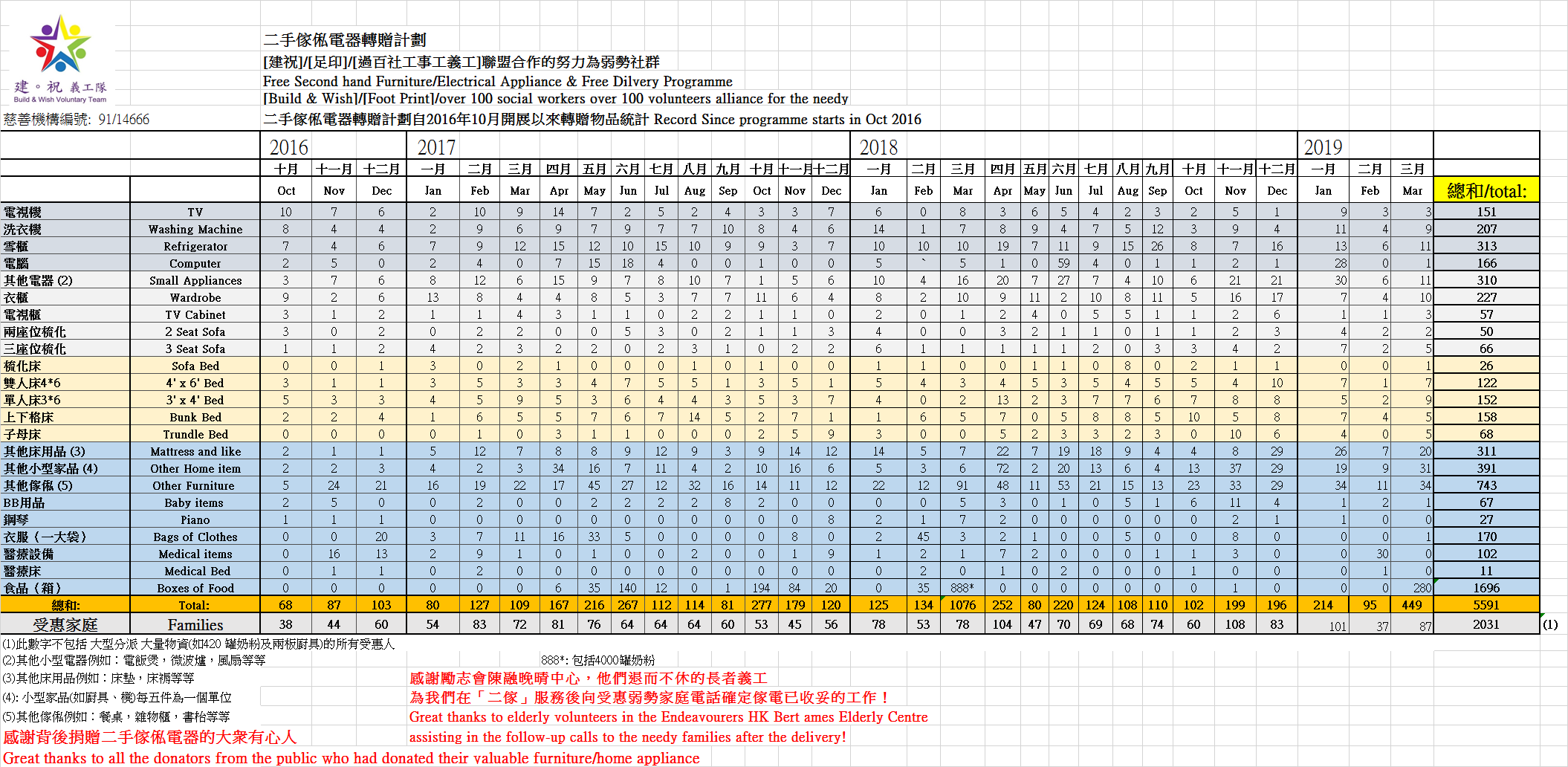Viewport: 1568px width, 767px height.
Task: Select the families total cell 2031
Action: pyautogui.click(x=1486, y=624)
